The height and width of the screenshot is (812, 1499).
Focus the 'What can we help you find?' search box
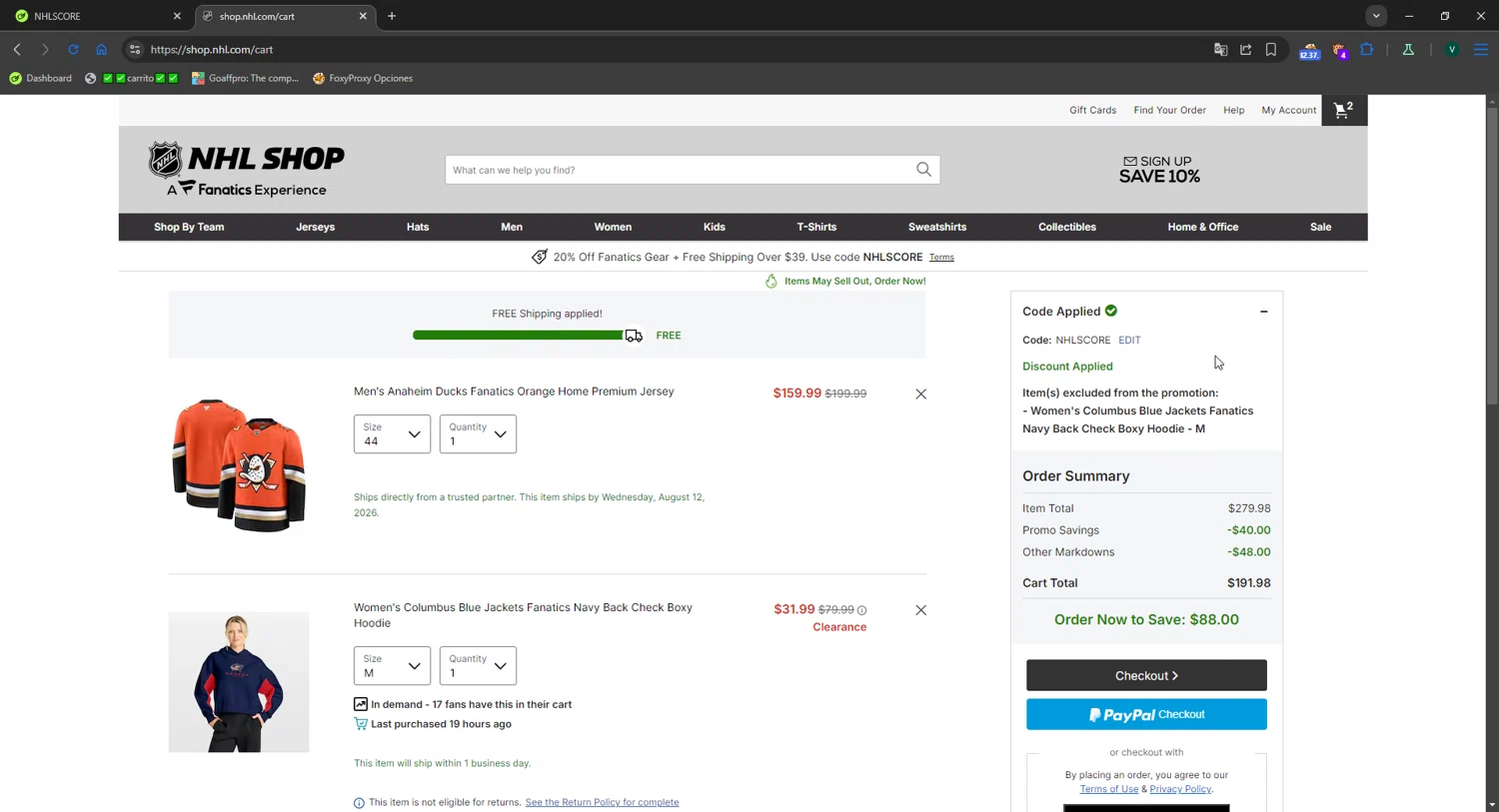coord(680,170)
